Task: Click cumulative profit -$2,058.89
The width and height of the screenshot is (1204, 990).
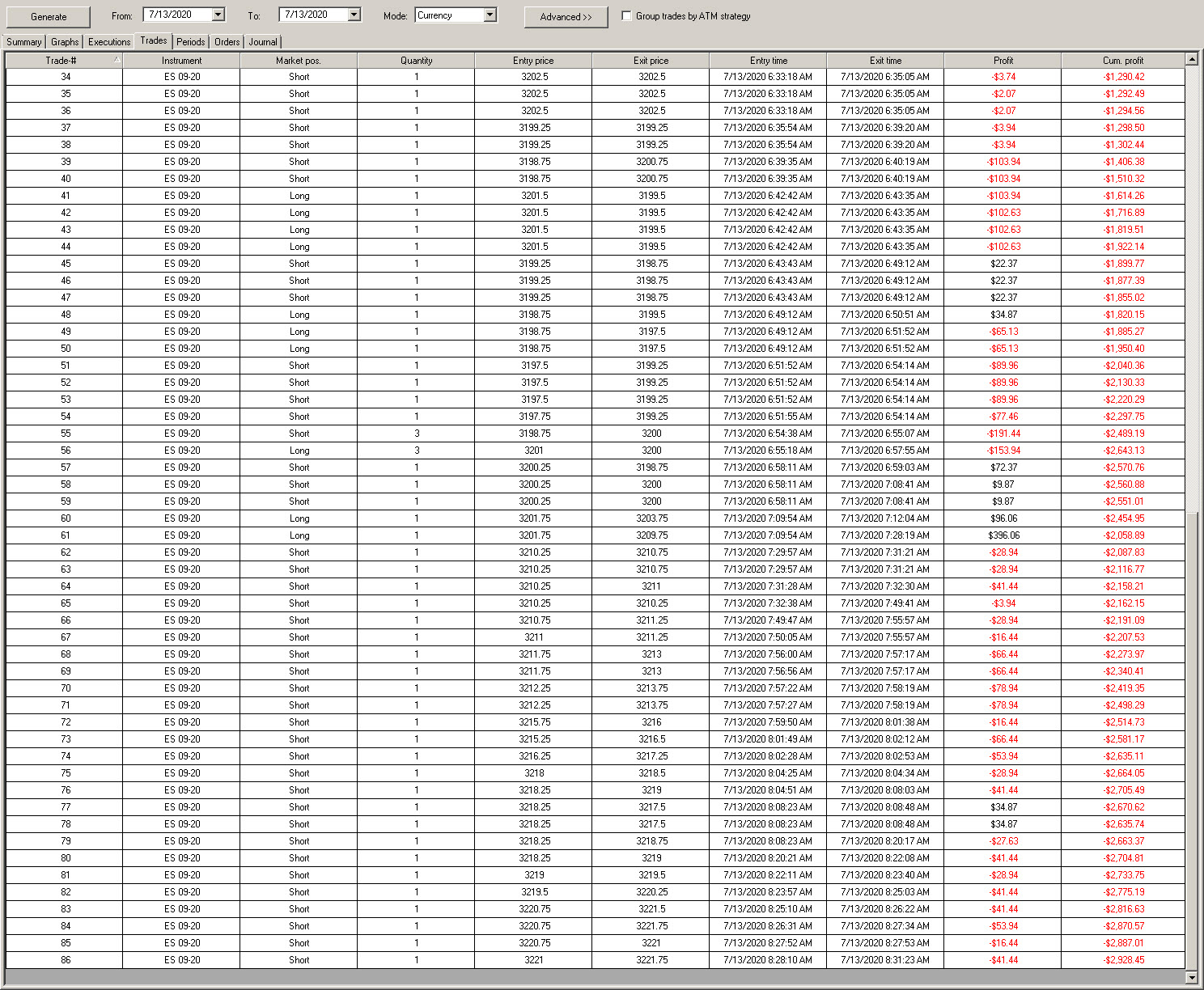Action: (1123, 535)
